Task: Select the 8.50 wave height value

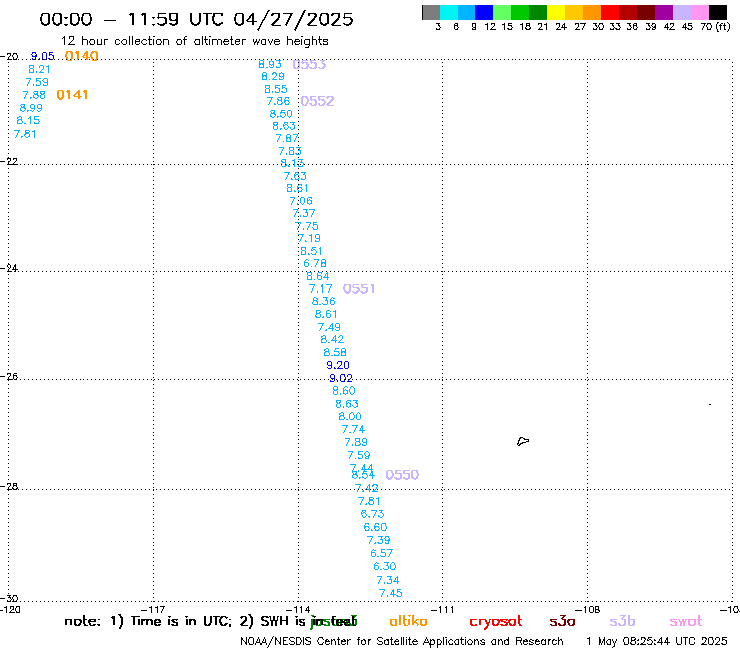Action: coord(281,114)
